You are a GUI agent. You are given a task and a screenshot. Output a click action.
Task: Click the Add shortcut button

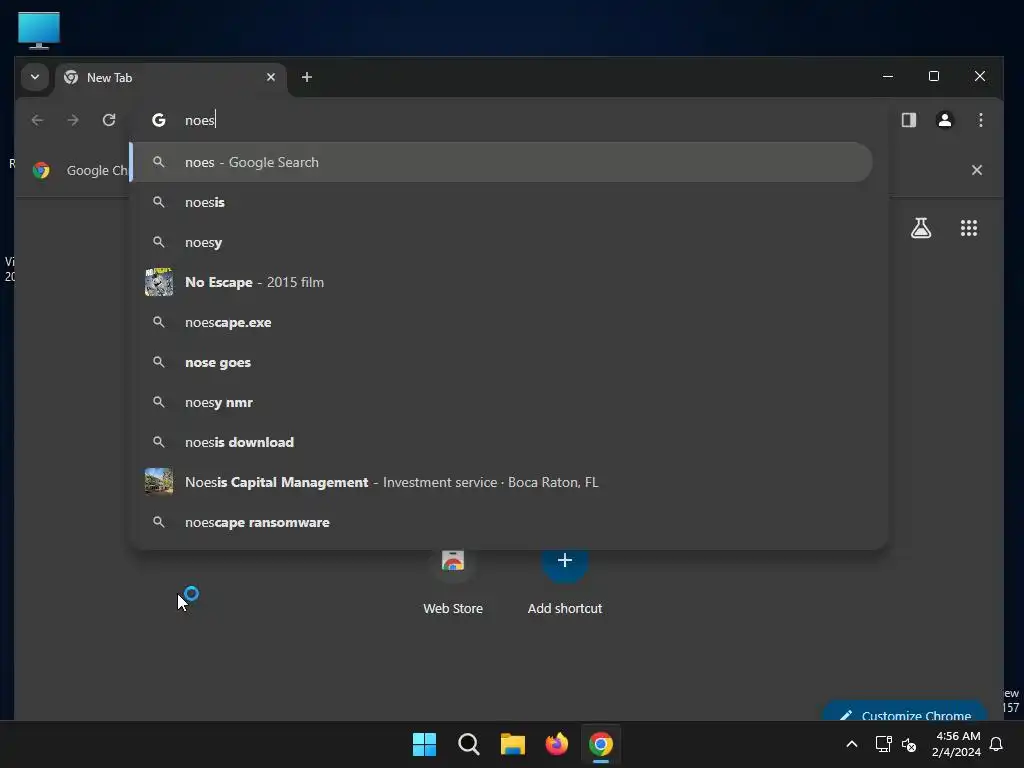[565, 580]
